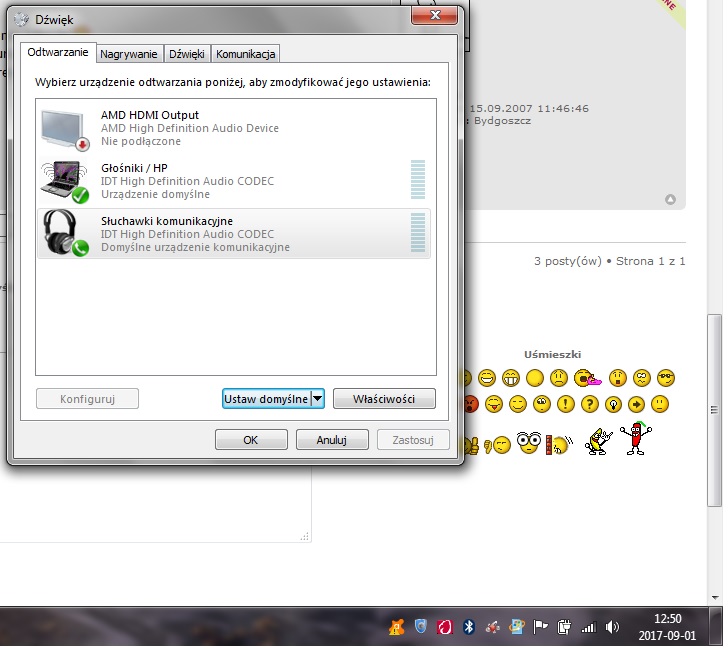Open the Bluetooth tray icon

click(468, 627)
